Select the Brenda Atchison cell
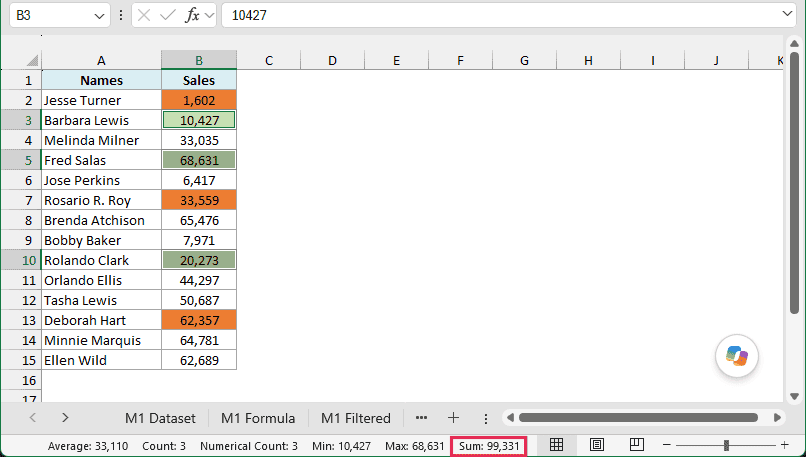This screenshot has width=806, height=457. click(x=101, y=221)
